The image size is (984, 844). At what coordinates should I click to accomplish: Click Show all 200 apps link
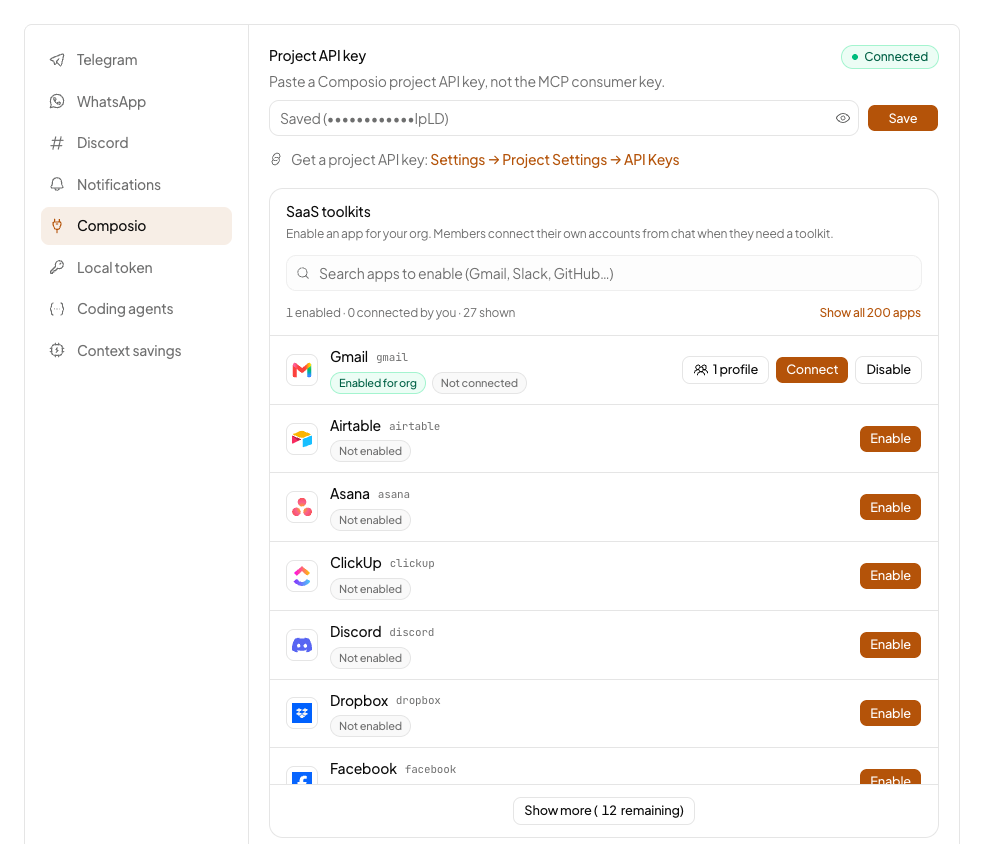[x=870, y=312]
